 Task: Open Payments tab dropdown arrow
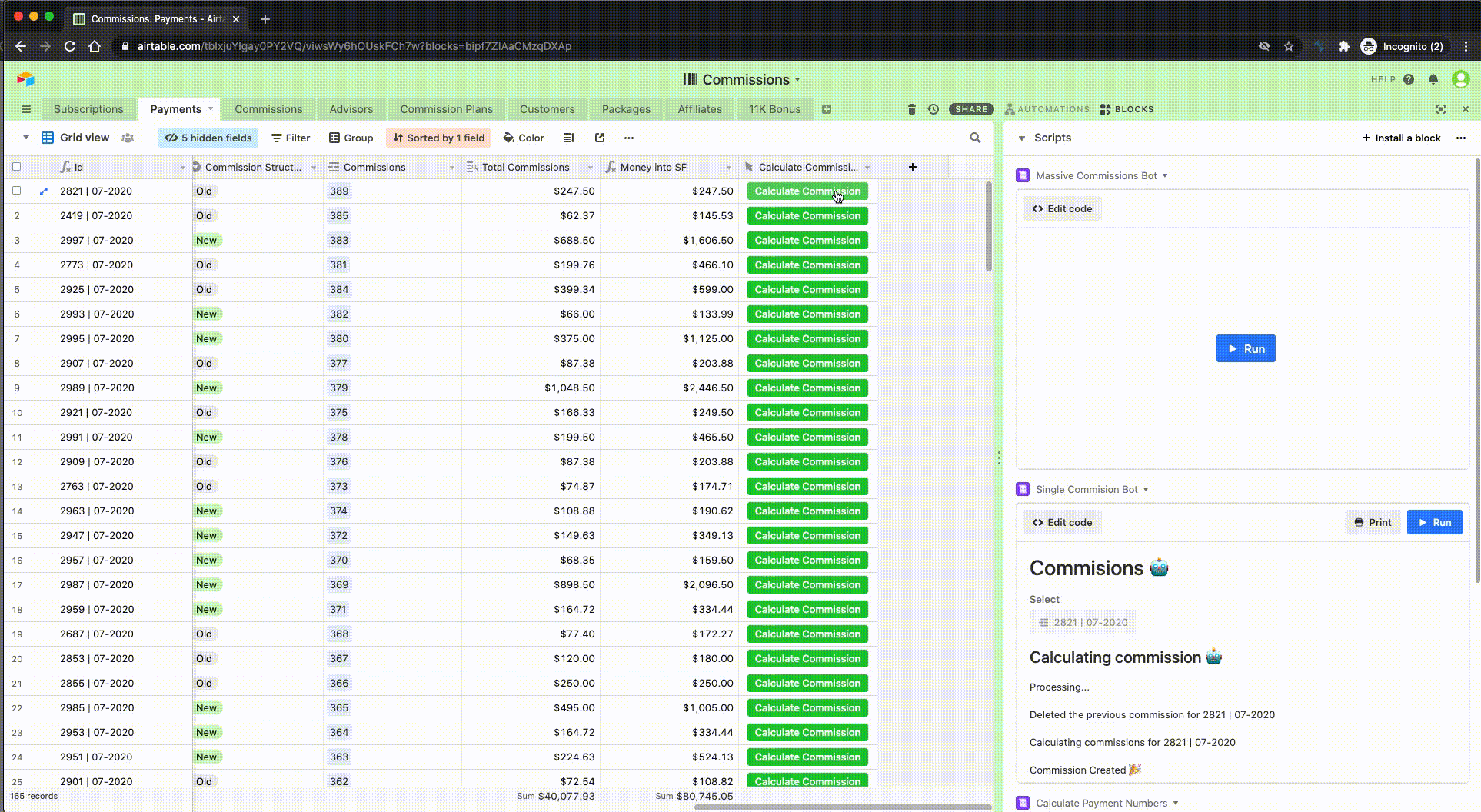point(210,109)
